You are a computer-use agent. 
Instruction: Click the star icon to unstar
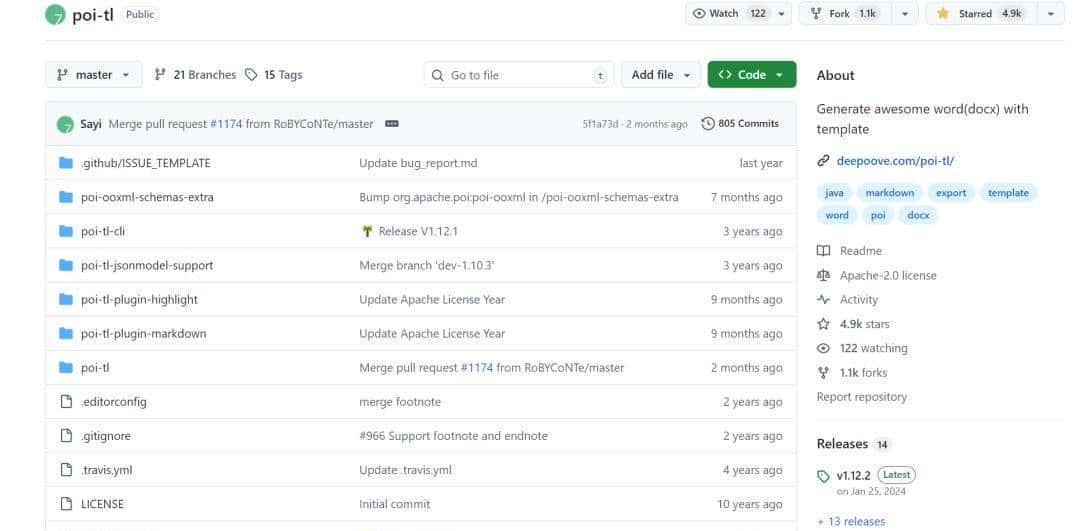click(x=942, y=14)
